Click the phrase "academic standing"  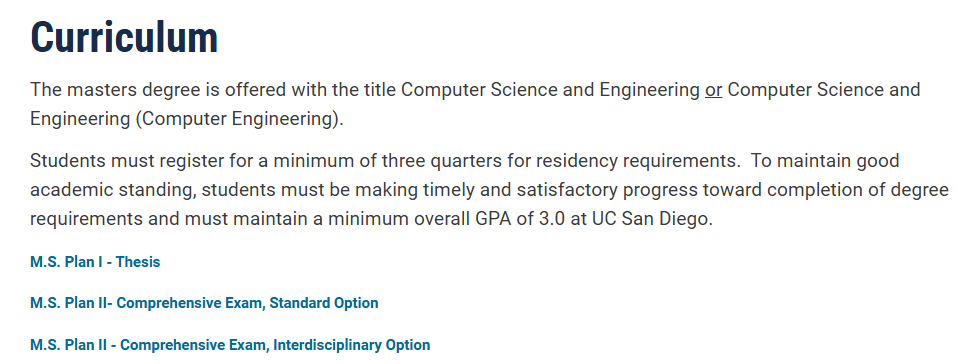point(113,191)
